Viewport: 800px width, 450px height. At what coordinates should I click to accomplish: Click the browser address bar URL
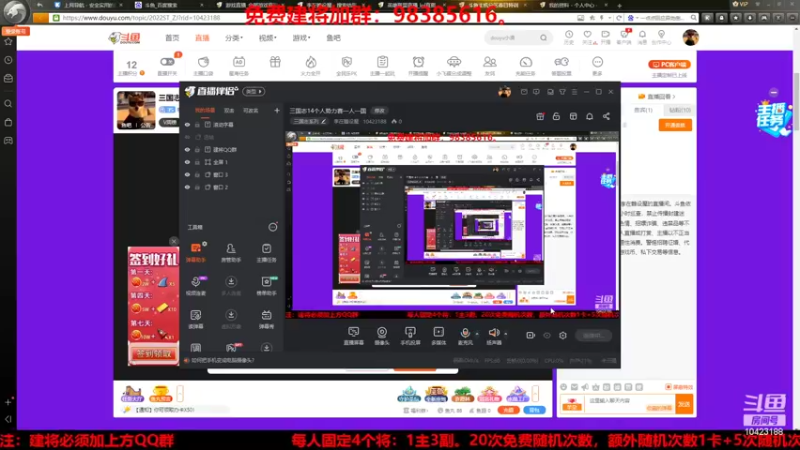141,18
